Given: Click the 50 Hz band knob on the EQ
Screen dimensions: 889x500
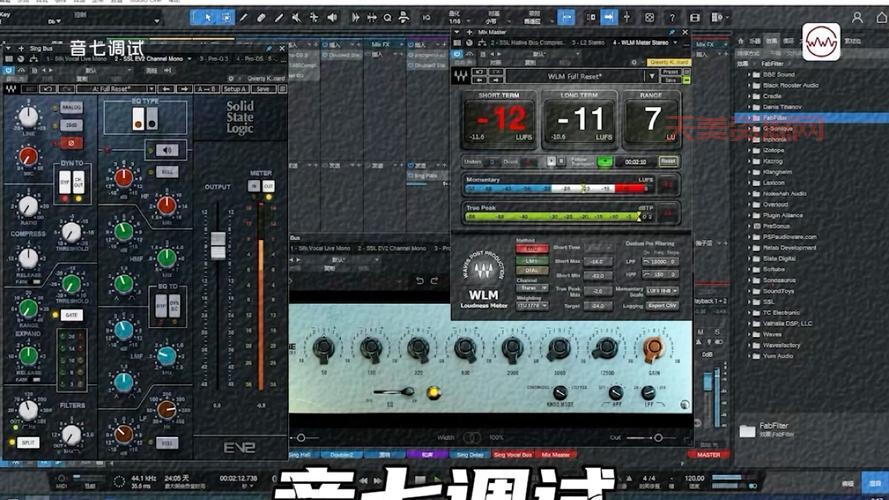Looking at the screenshot, I should (x=324, y=349).
